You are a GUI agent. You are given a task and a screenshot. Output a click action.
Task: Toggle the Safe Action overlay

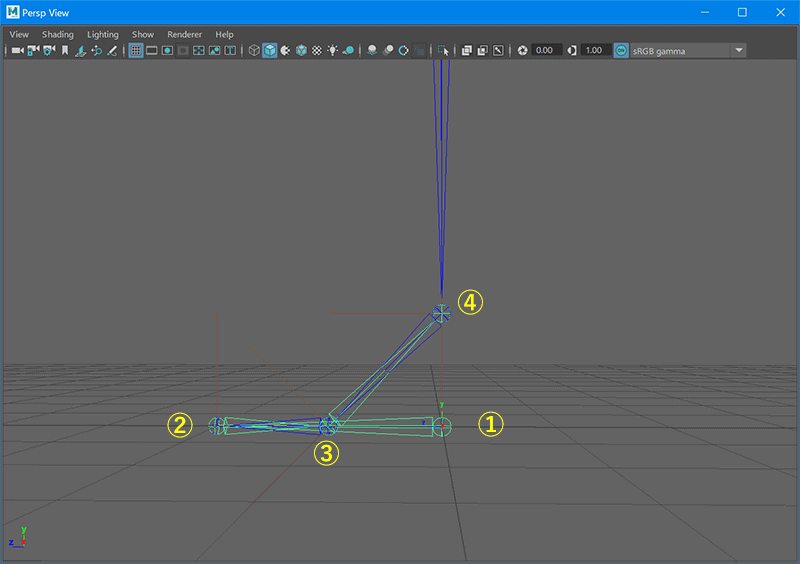point(215,50)
